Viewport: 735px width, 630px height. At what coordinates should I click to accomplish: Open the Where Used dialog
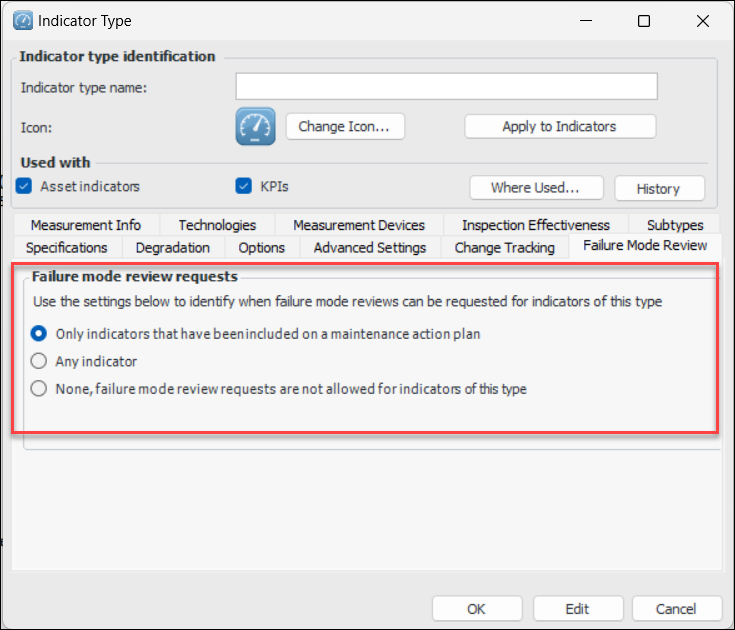(535, 188)
